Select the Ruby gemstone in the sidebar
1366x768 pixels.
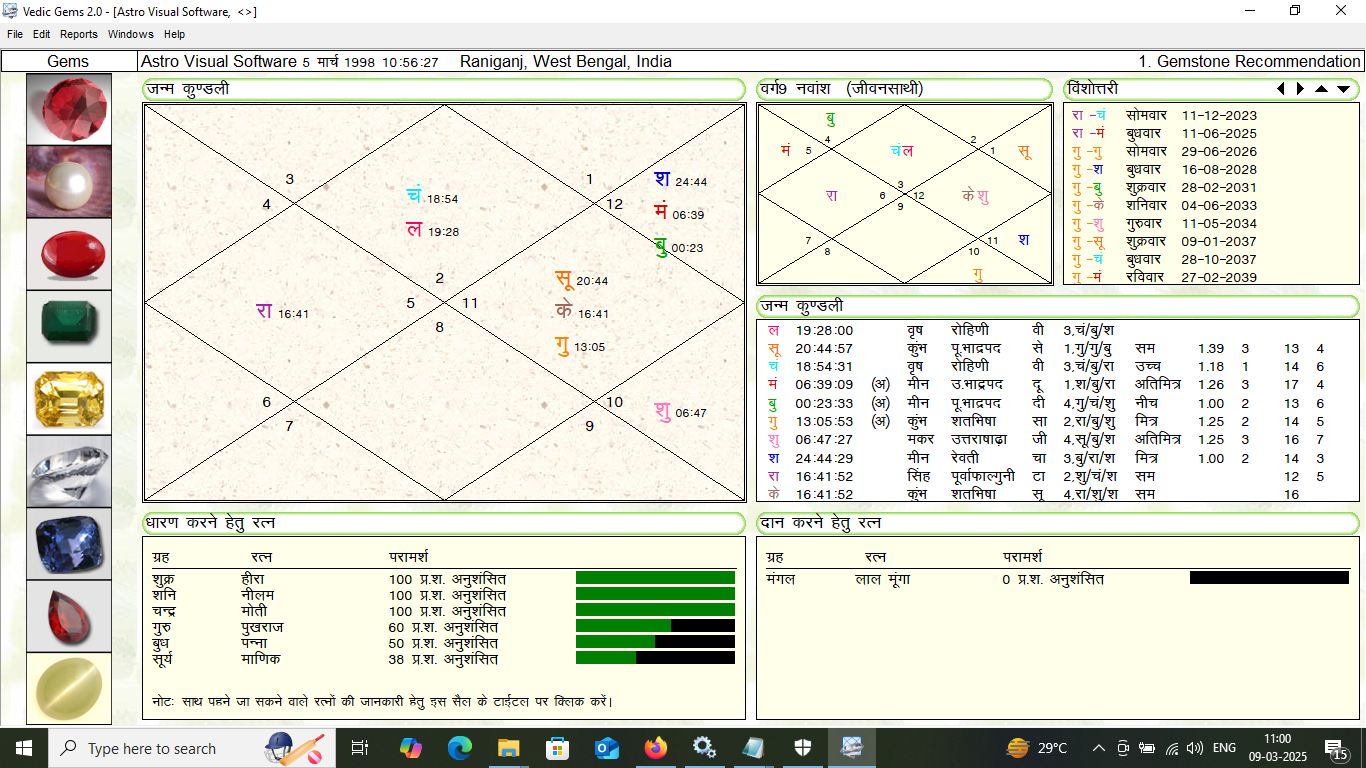(69, 109)
